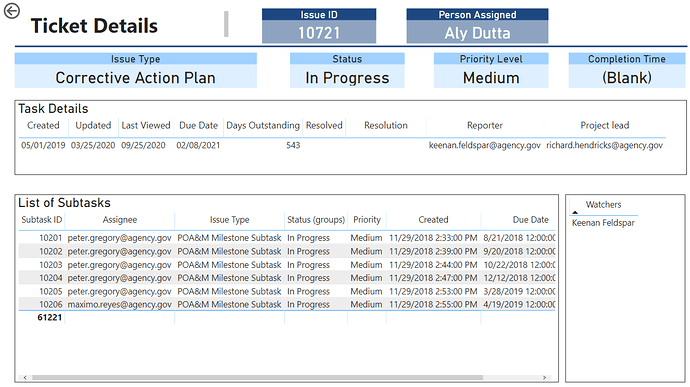This screenshot has height=387, width=690.
Task: Click the back arrow icon
Action: pos(12,11)
